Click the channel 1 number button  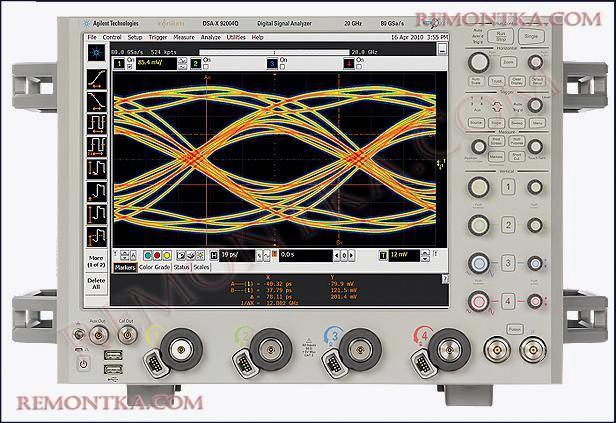point(119,64)
